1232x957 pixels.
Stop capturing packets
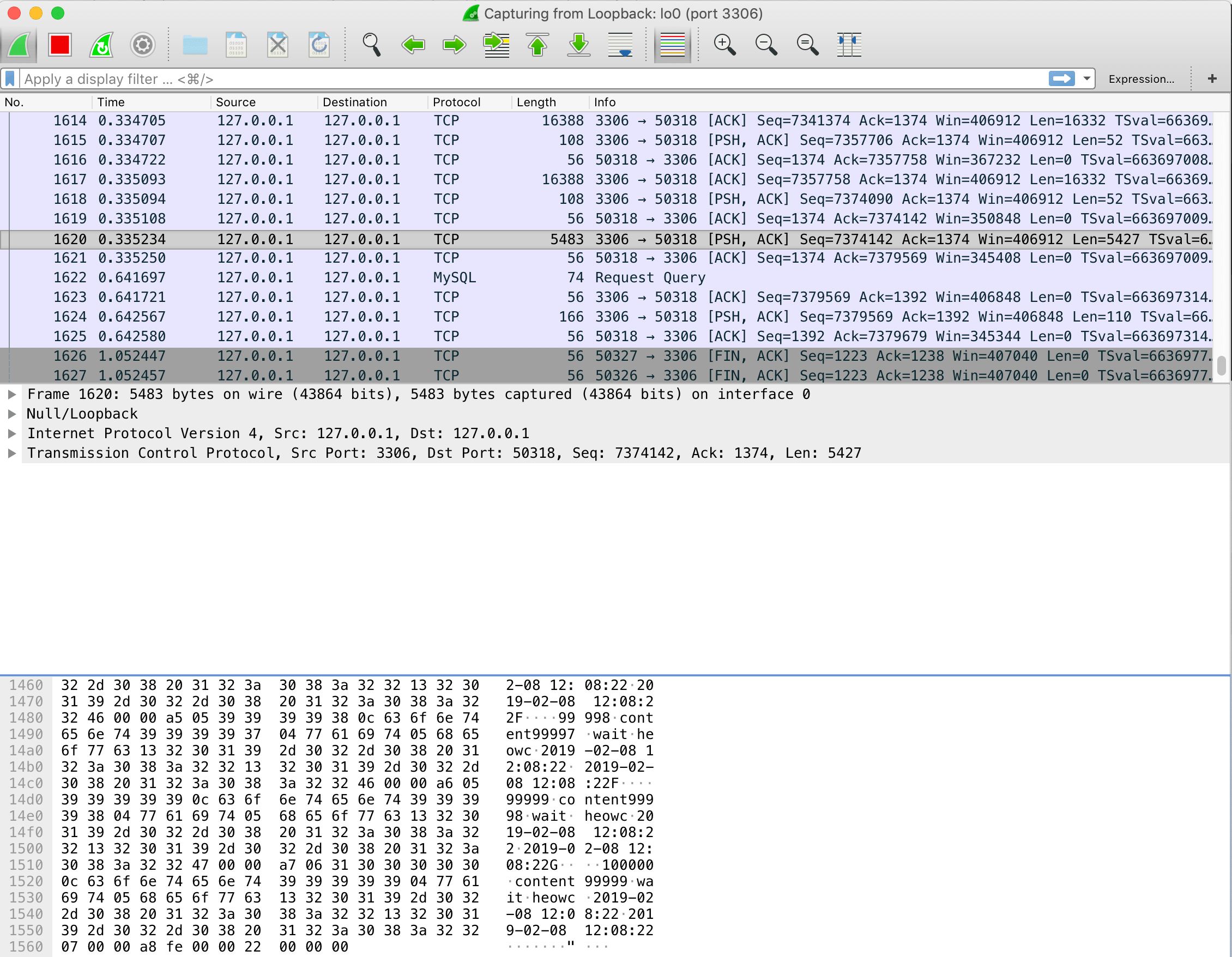(x=61, y=45)
